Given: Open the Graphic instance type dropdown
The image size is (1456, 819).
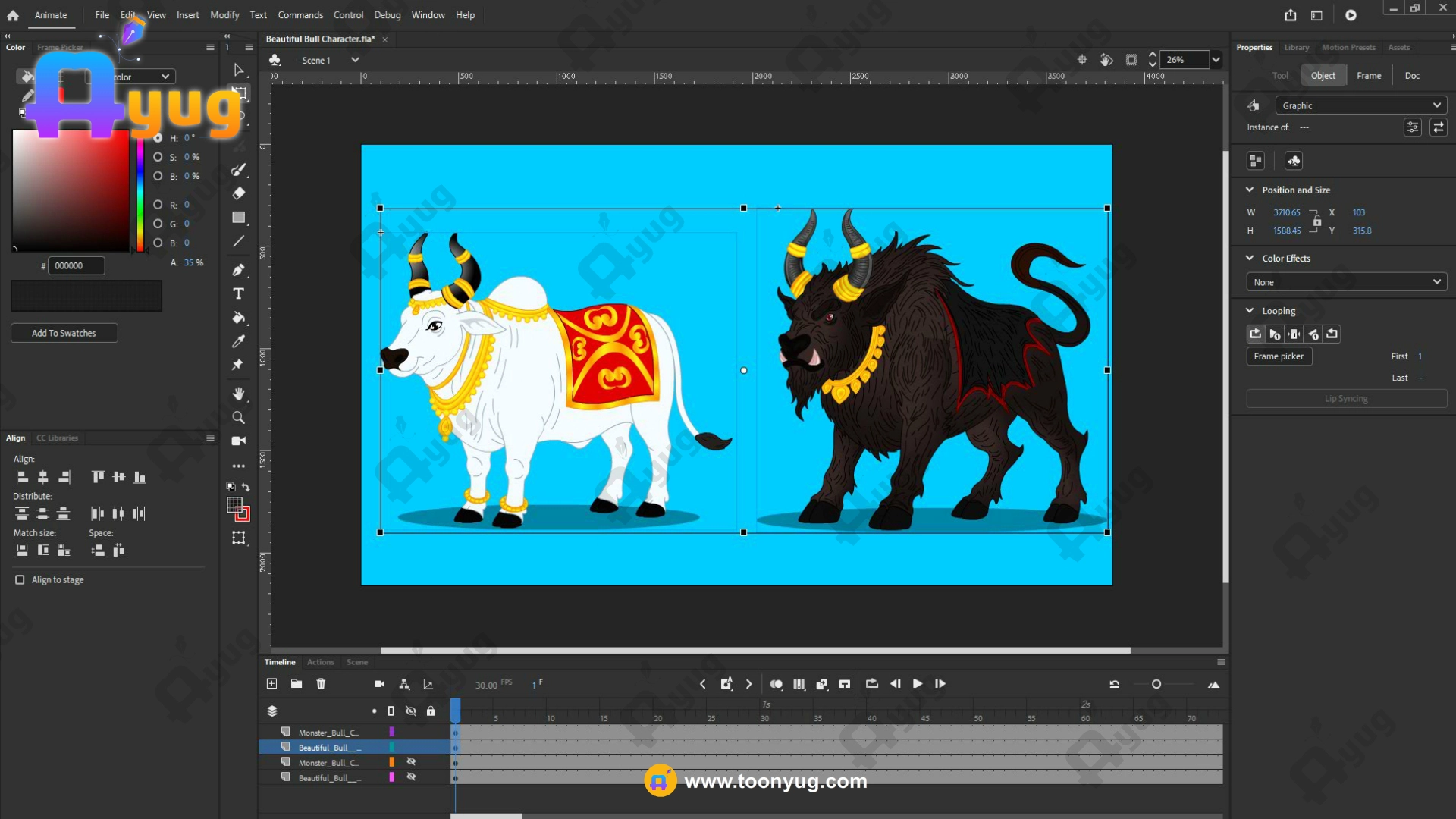Looking at the screenshot, I should [x=1361, y=105].
